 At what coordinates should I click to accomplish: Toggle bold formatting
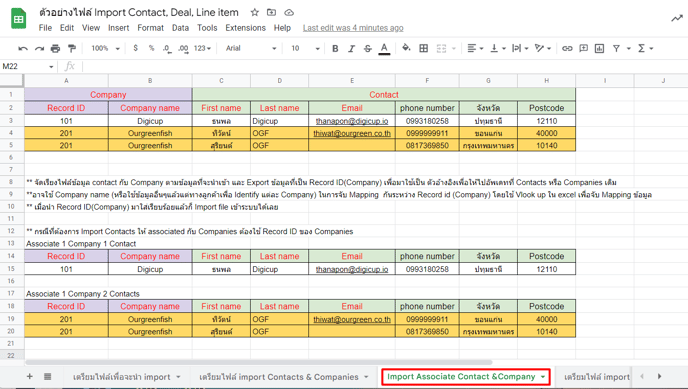(335, 48)
